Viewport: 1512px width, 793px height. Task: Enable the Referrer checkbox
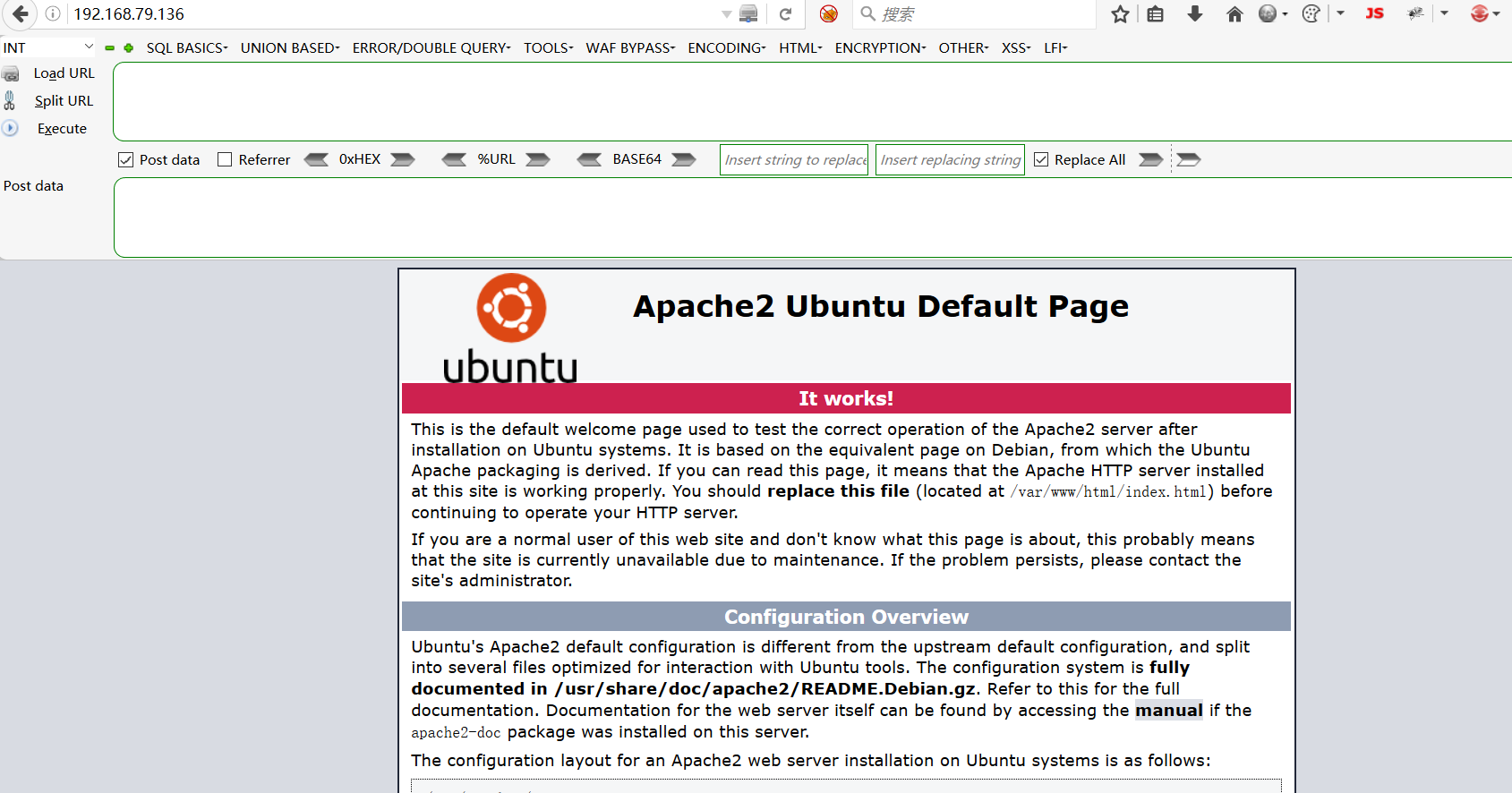pyautogui.click(x=225, y=159)
